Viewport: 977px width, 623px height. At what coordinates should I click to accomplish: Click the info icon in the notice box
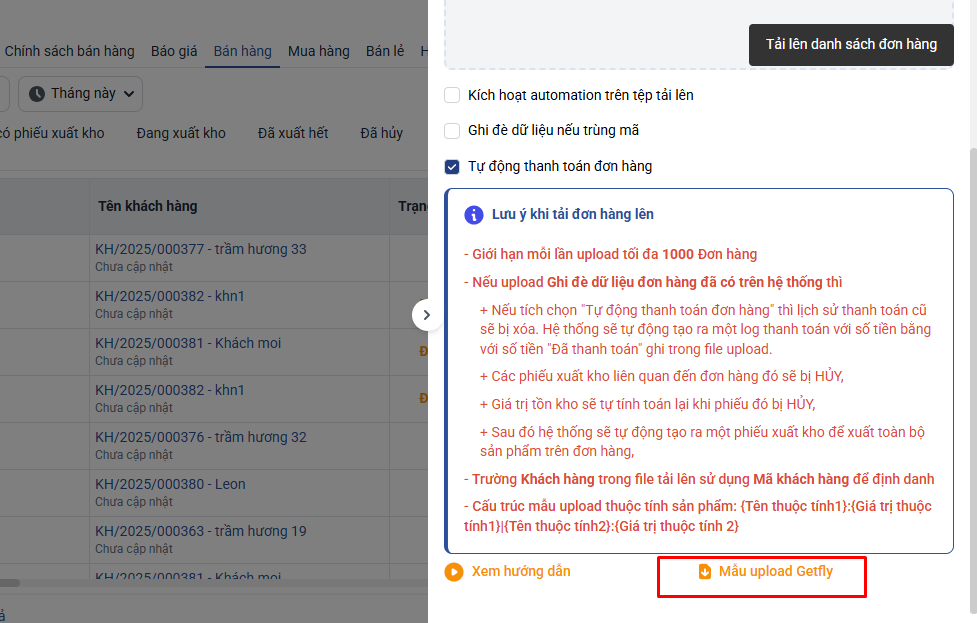[x=474, y=214]
